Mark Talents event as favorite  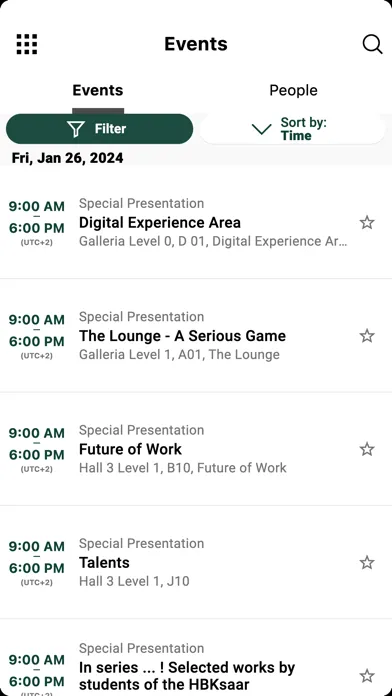[367, 563]
